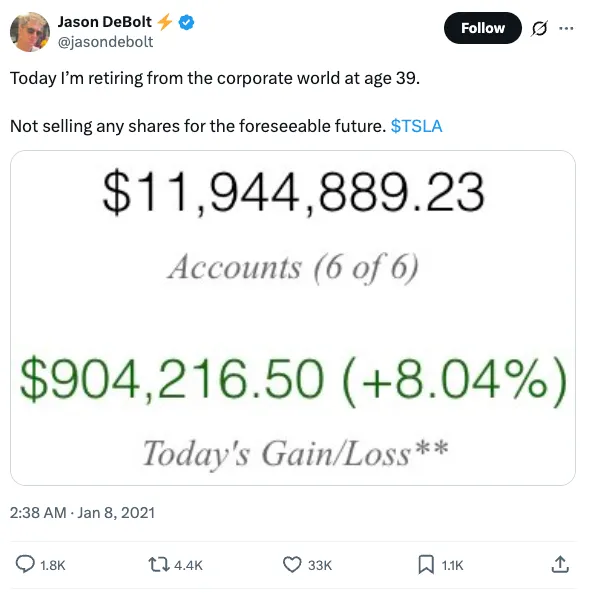Click the 1.1K bookmarks count
This screenshot has width=591, height=593.
(x=452, y=565)
